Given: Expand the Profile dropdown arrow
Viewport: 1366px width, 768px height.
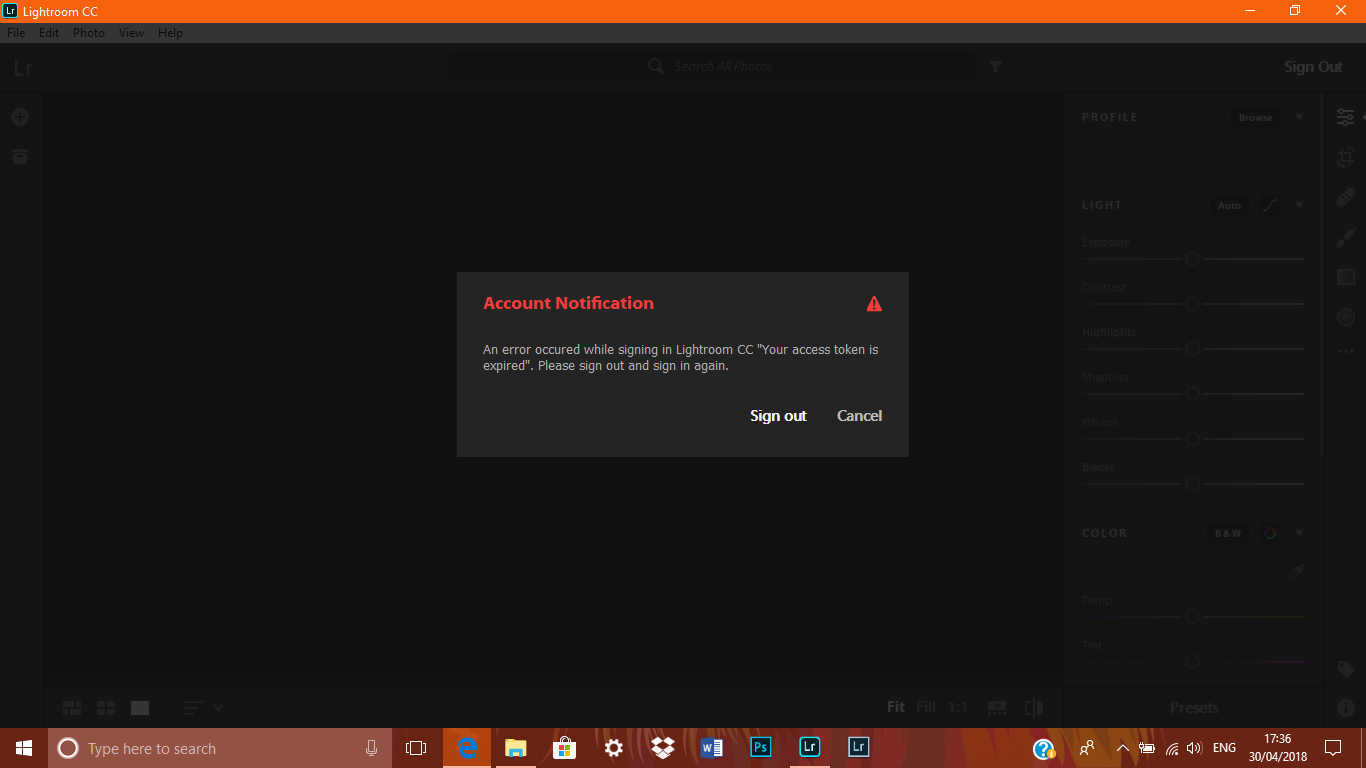Looking at the screenshot, I should click(x=1299, y=117).
